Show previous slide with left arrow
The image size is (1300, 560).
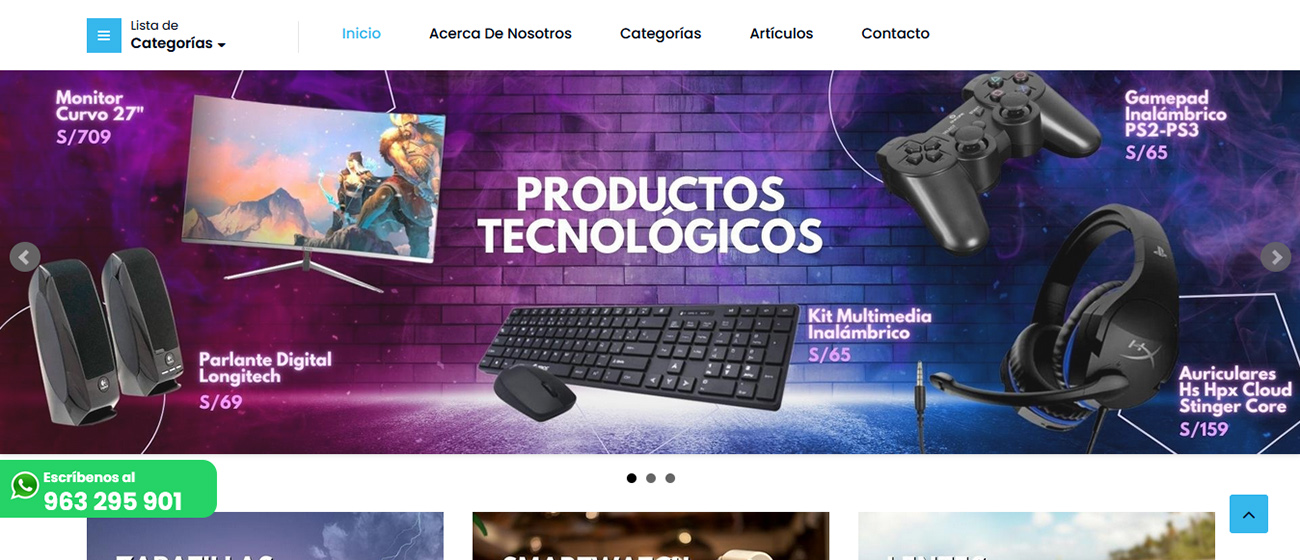pos(25,257)
